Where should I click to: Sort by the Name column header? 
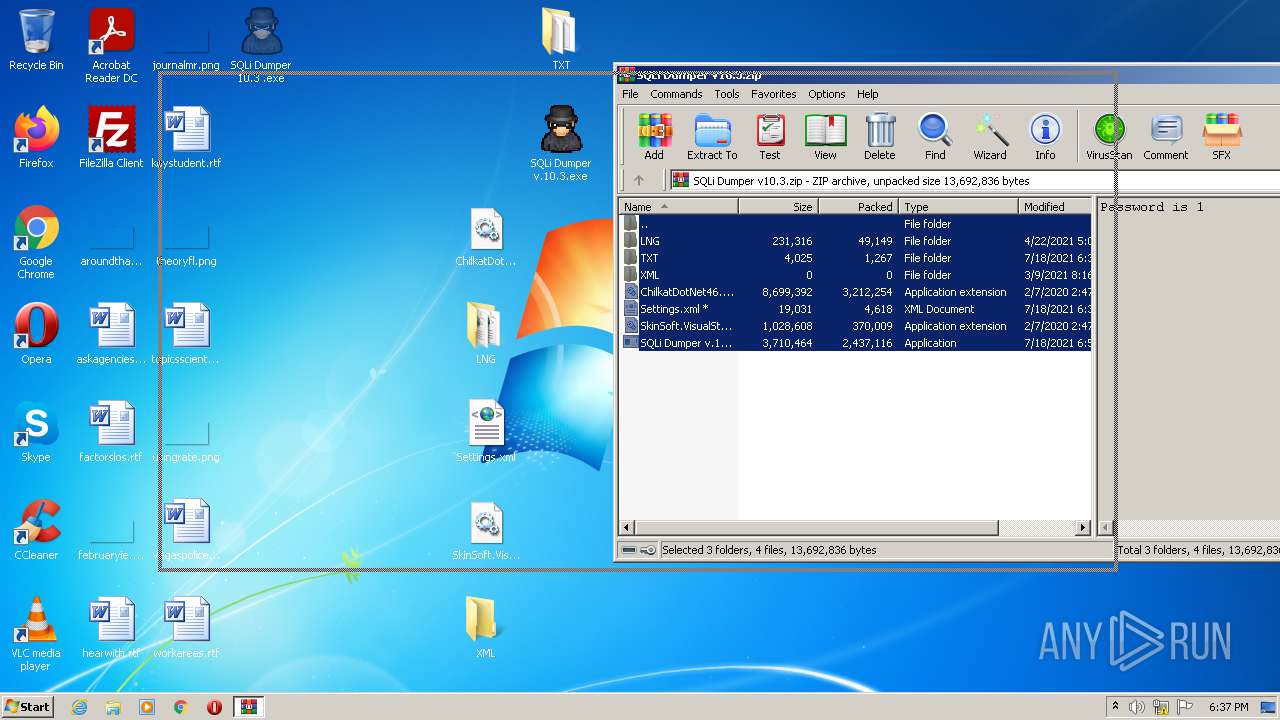tap(679, 207)
